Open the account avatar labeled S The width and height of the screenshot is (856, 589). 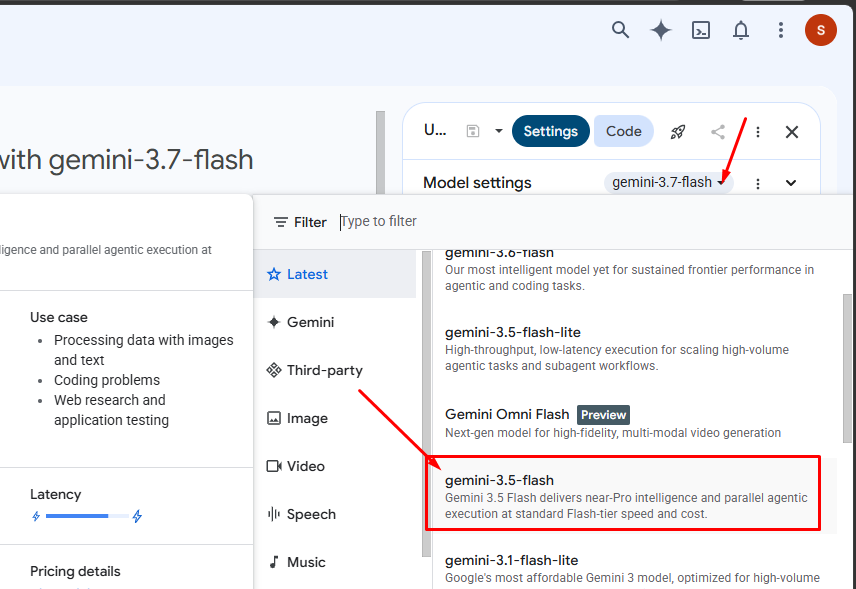coord(821,30)
